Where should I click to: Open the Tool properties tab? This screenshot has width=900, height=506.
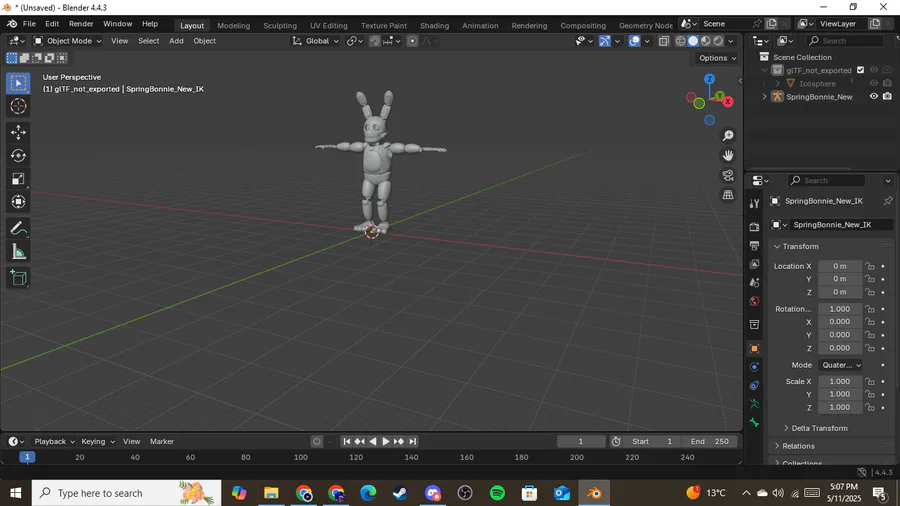pos(754,203)
